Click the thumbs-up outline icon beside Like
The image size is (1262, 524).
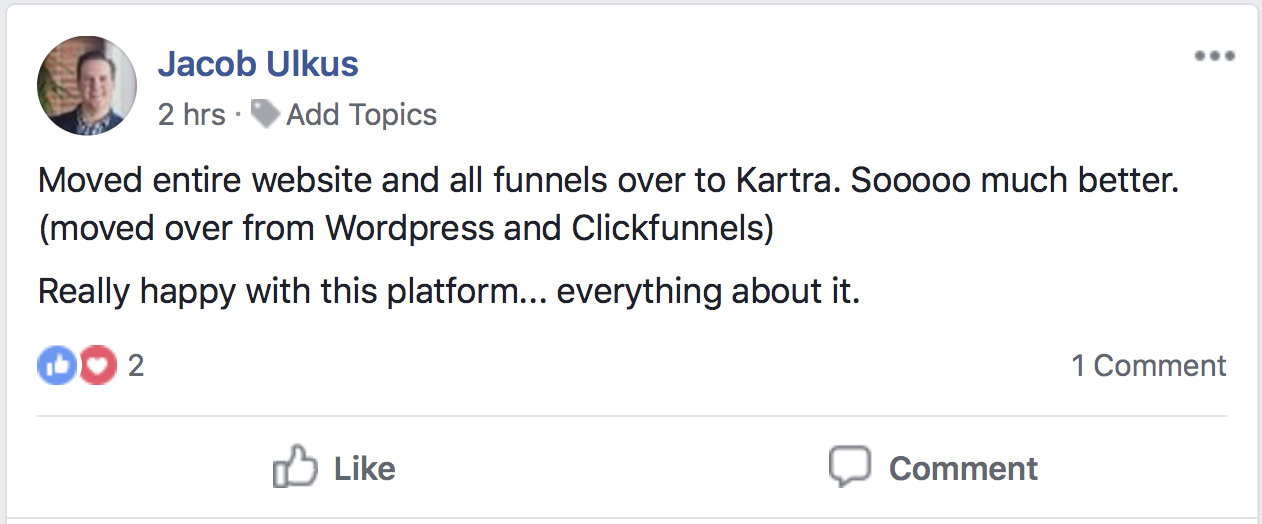[x=295, y=467]
